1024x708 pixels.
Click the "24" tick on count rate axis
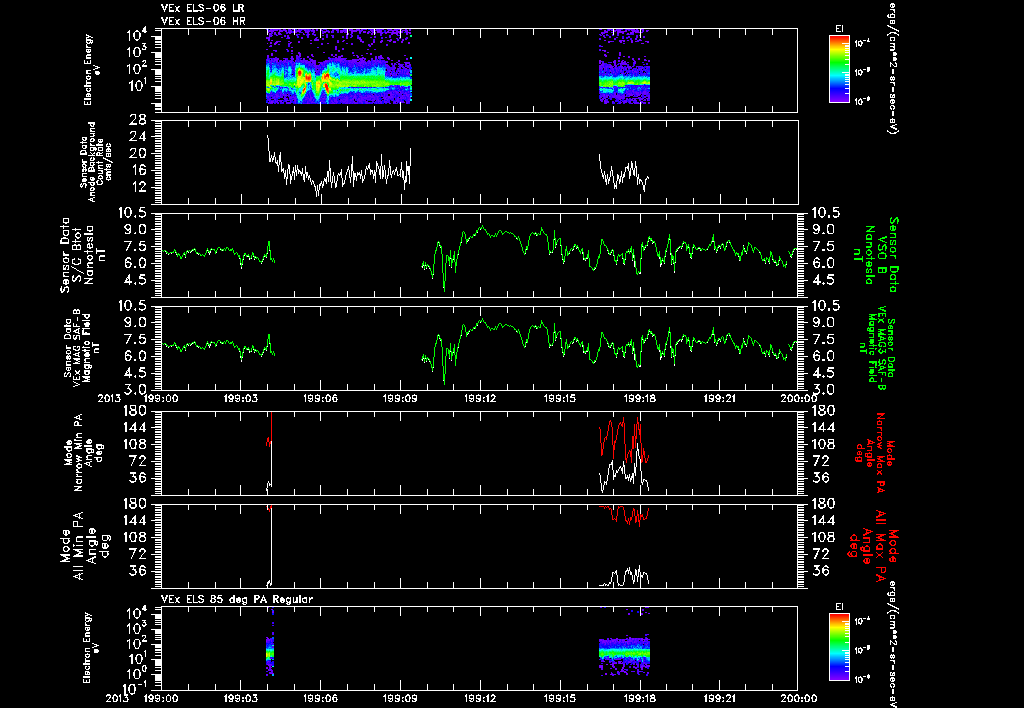tap(138, 137)
